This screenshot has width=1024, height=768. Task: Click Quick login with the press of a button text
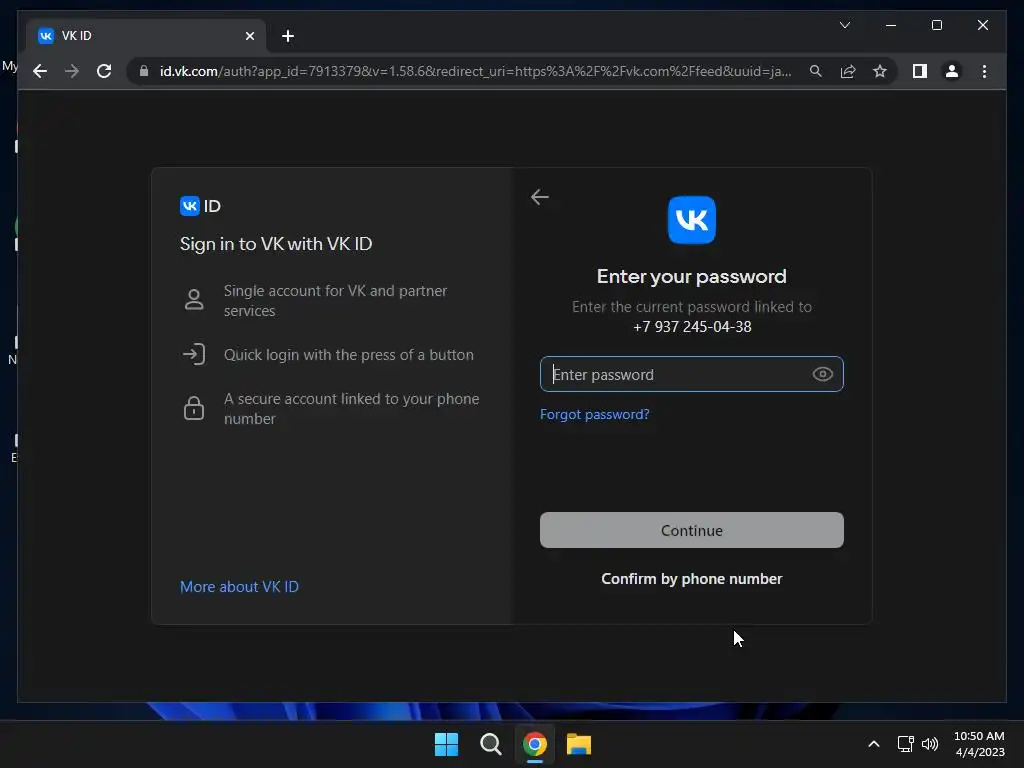click(x=349, y=355)
